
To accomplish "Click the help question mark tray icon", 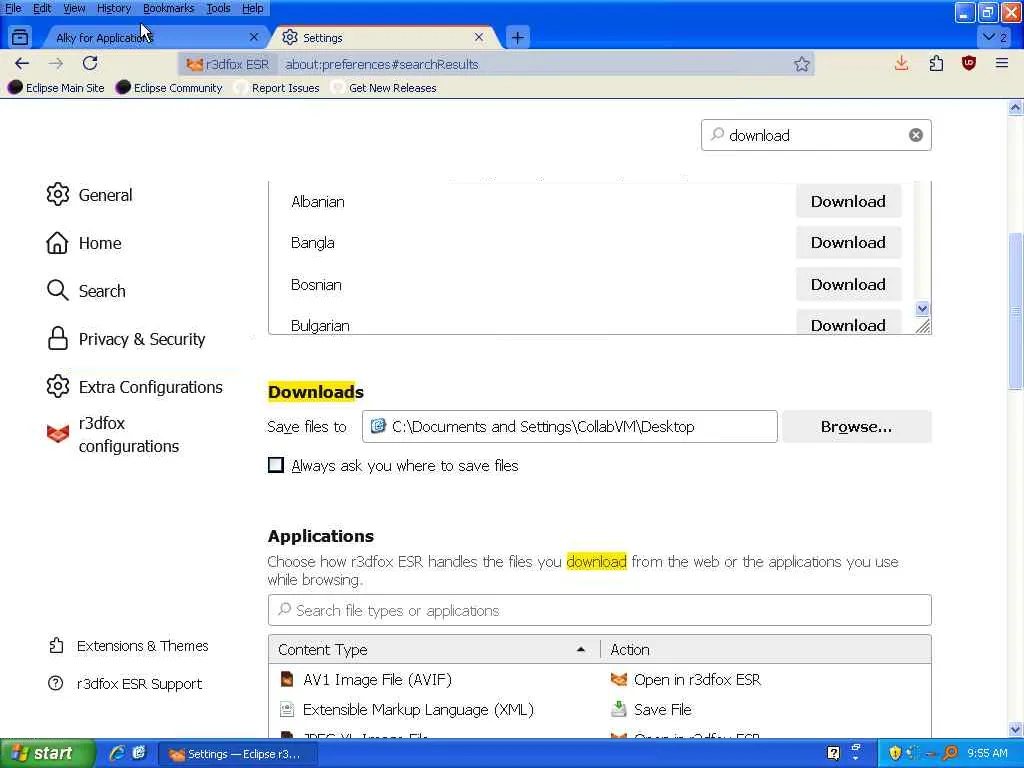I will tap(833, 753).
